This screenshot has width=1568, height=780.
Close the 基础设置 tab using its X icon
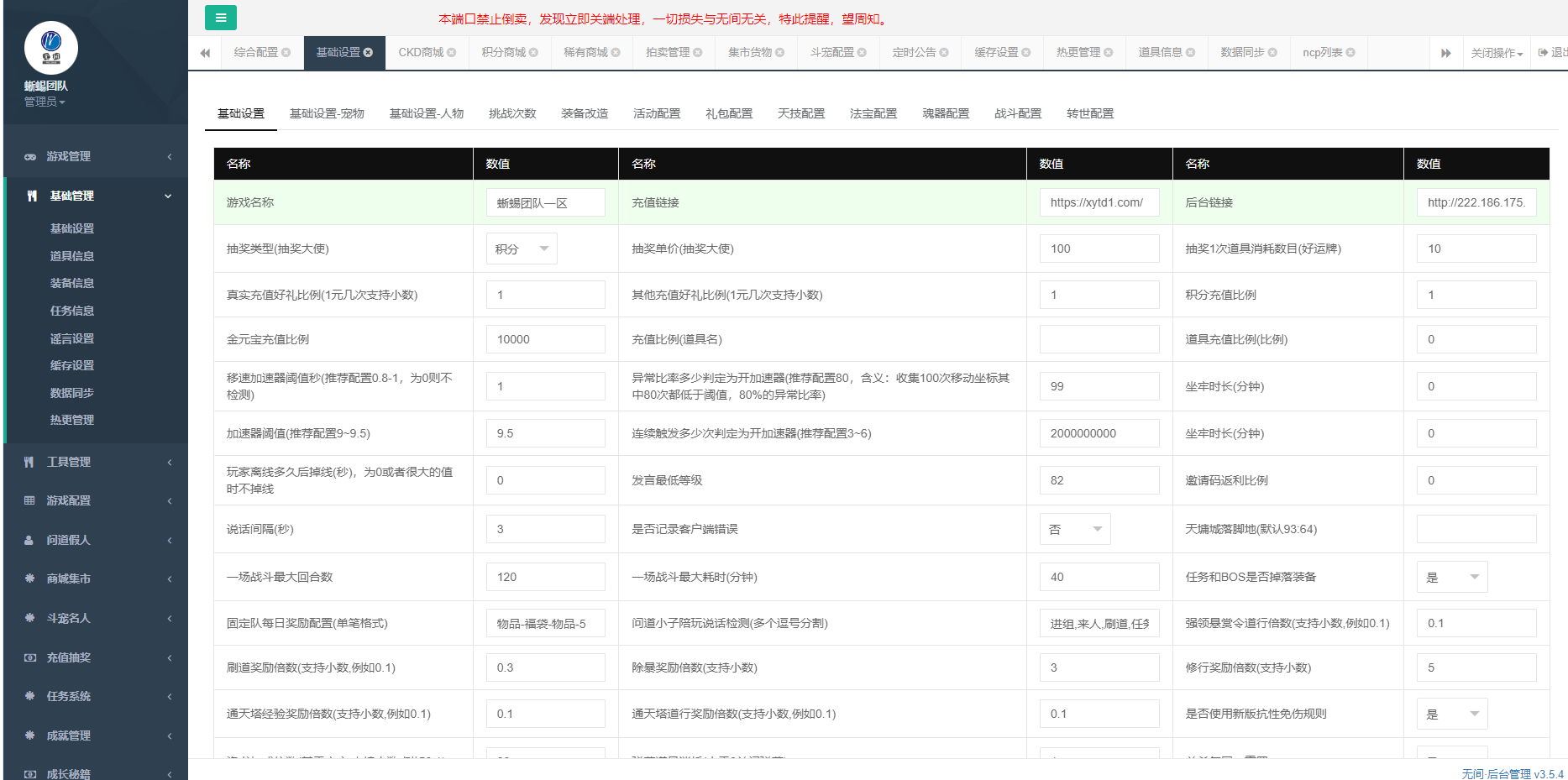pyautogui.click(x=368, y=52)
